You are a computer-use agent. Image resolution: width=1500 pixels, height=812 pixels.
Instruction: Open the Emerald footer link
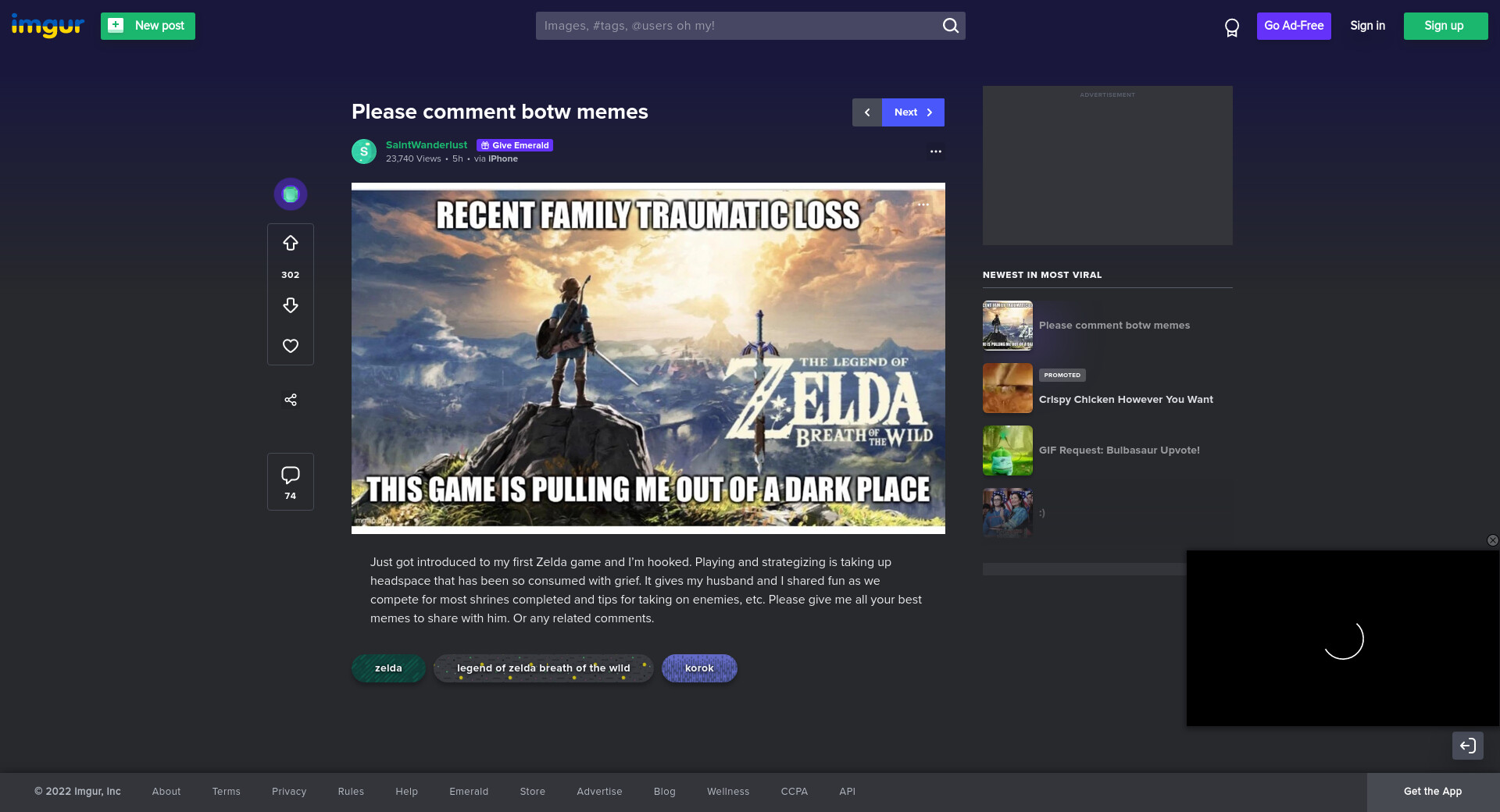(x=469, y=792)
